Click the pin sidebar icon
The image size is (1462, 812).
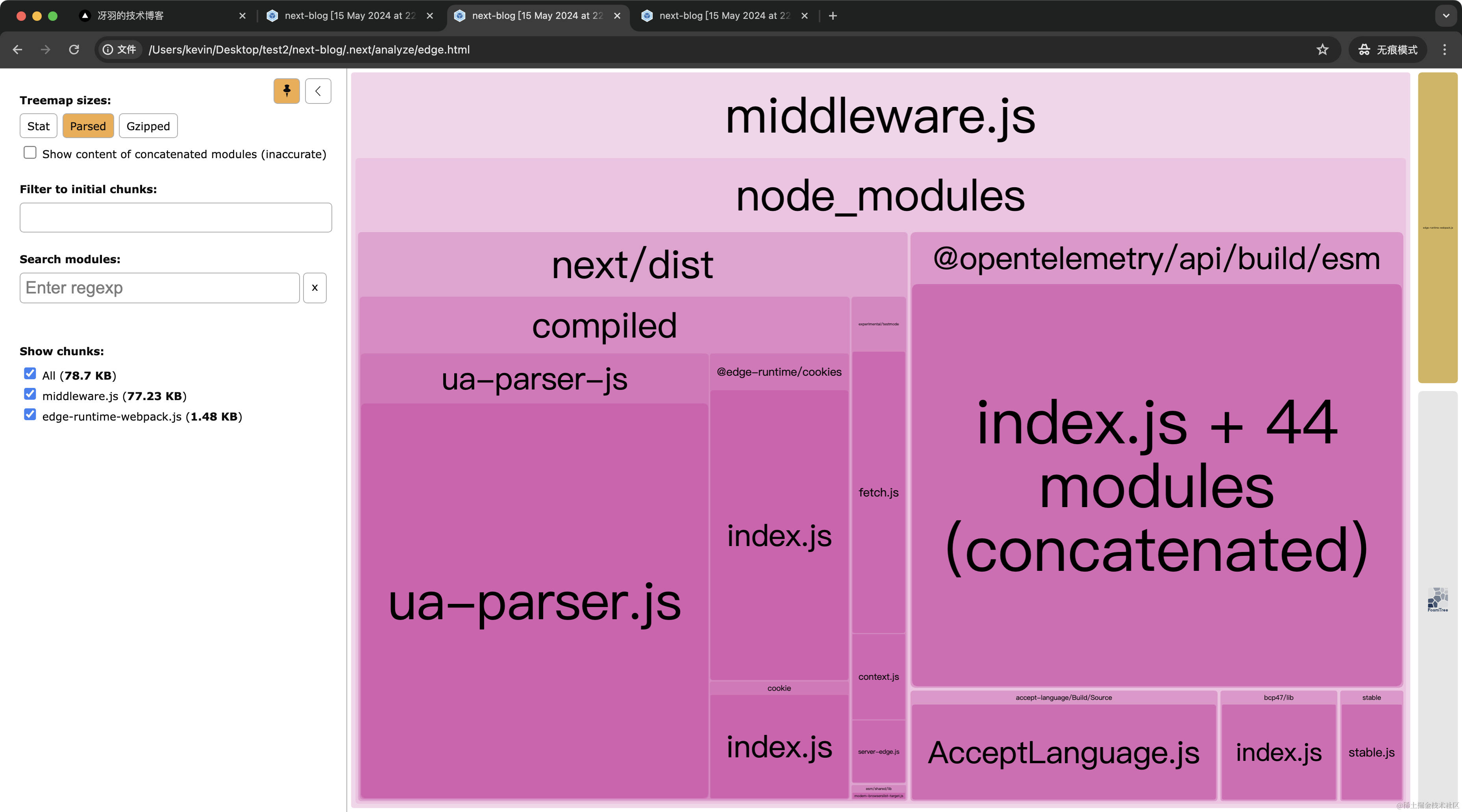click(287, 91)
